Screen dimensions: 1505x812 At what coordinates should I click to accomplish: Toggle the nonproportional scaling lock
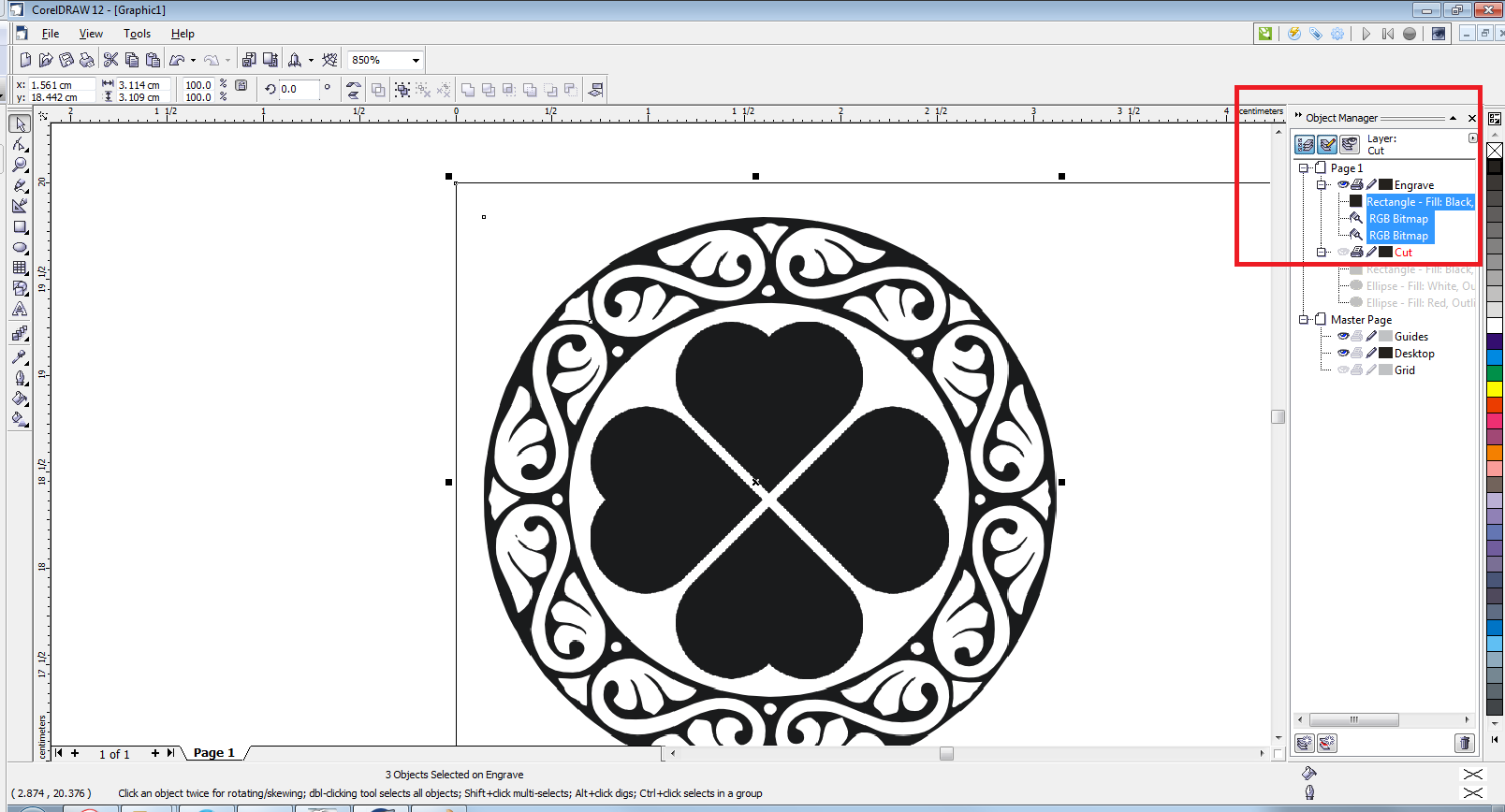[x=241, y=85]
